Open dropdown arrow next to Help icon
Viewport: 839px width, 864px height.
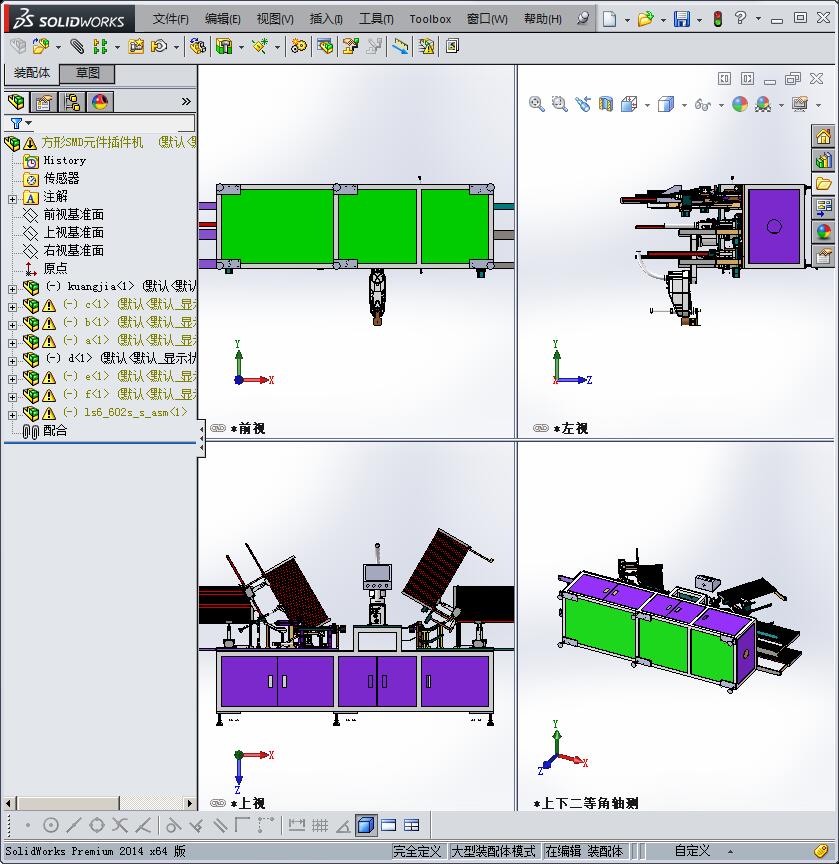[x=759, y=19]
